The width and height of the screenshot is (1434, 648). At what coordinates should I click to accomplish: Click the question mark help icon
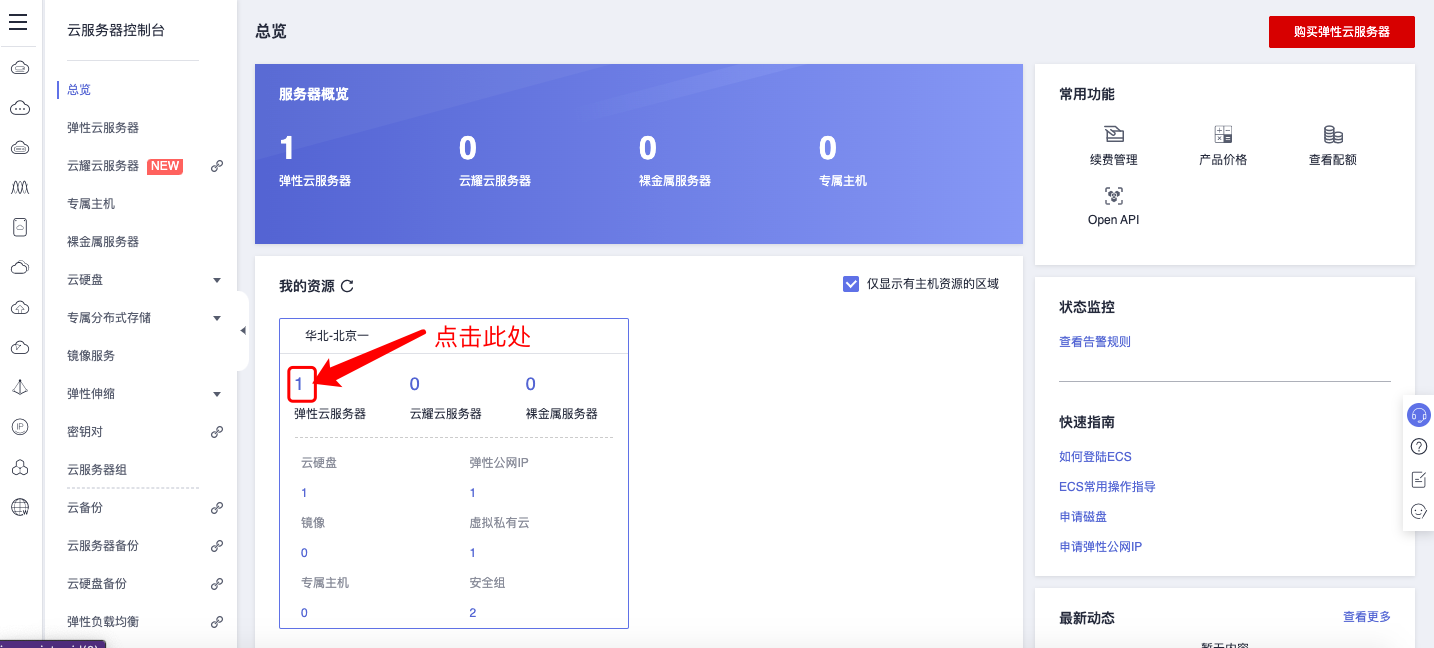[x=1418, y=446]
